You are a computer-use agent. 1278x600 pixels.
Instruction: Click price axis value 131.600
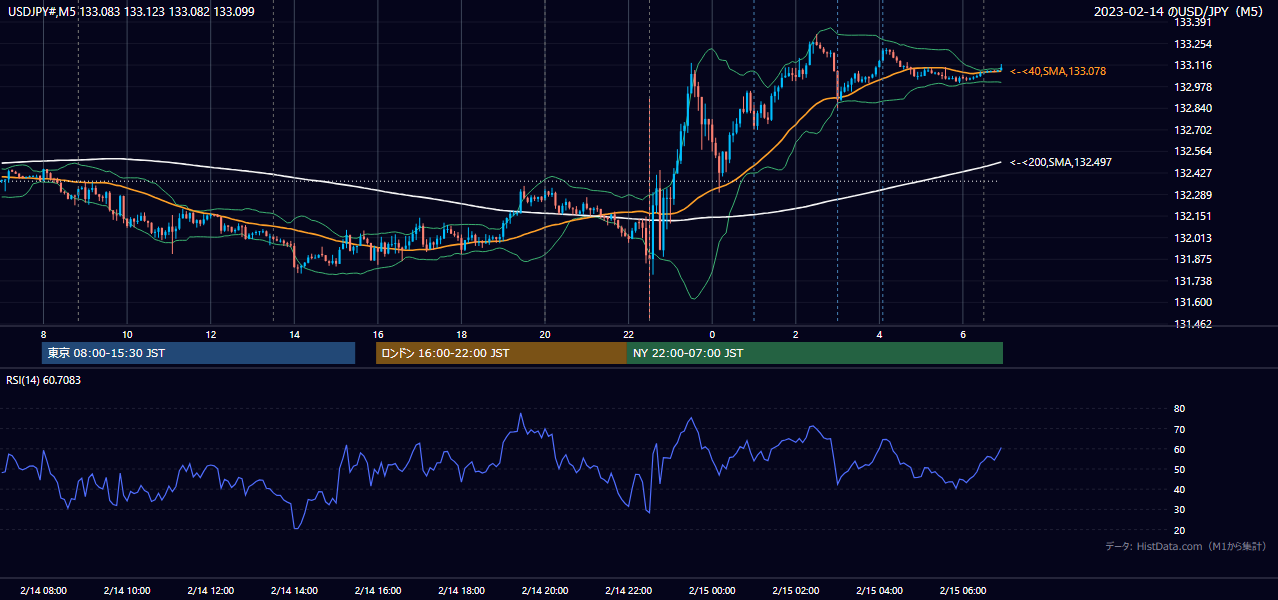(x=1193, y=303)
